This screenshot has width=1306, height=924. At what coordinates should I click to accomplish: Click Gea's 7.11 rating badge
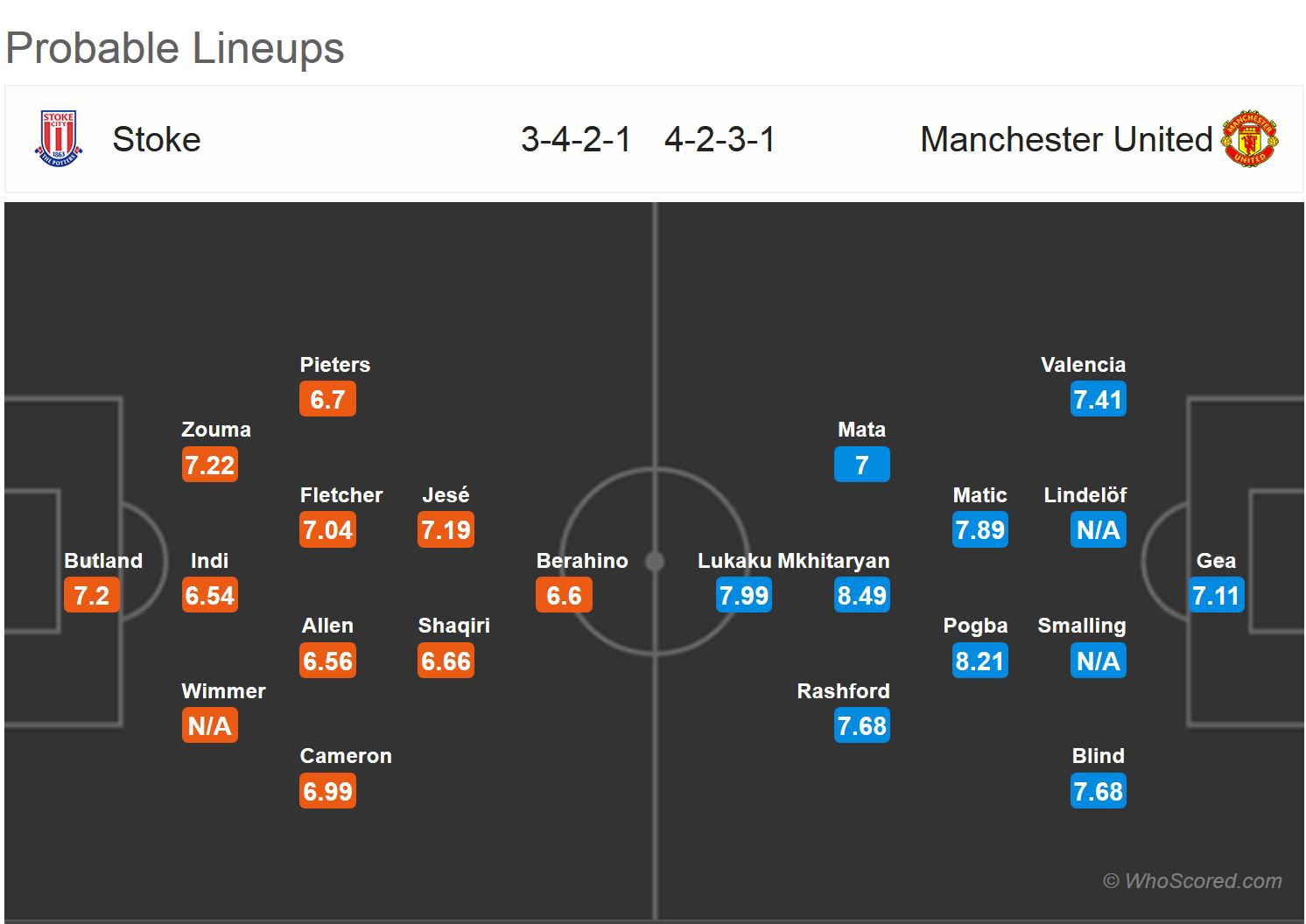(1216, 596)
